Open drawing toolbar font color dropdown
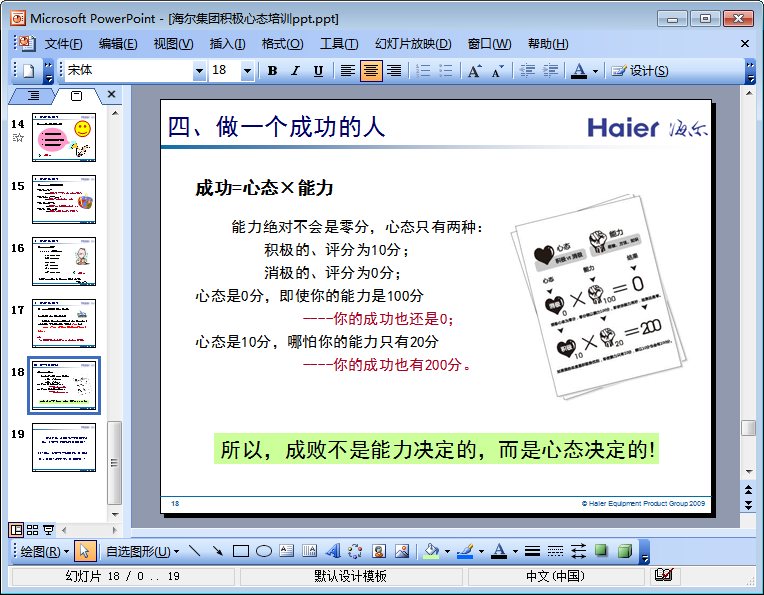 pos(515,551)
